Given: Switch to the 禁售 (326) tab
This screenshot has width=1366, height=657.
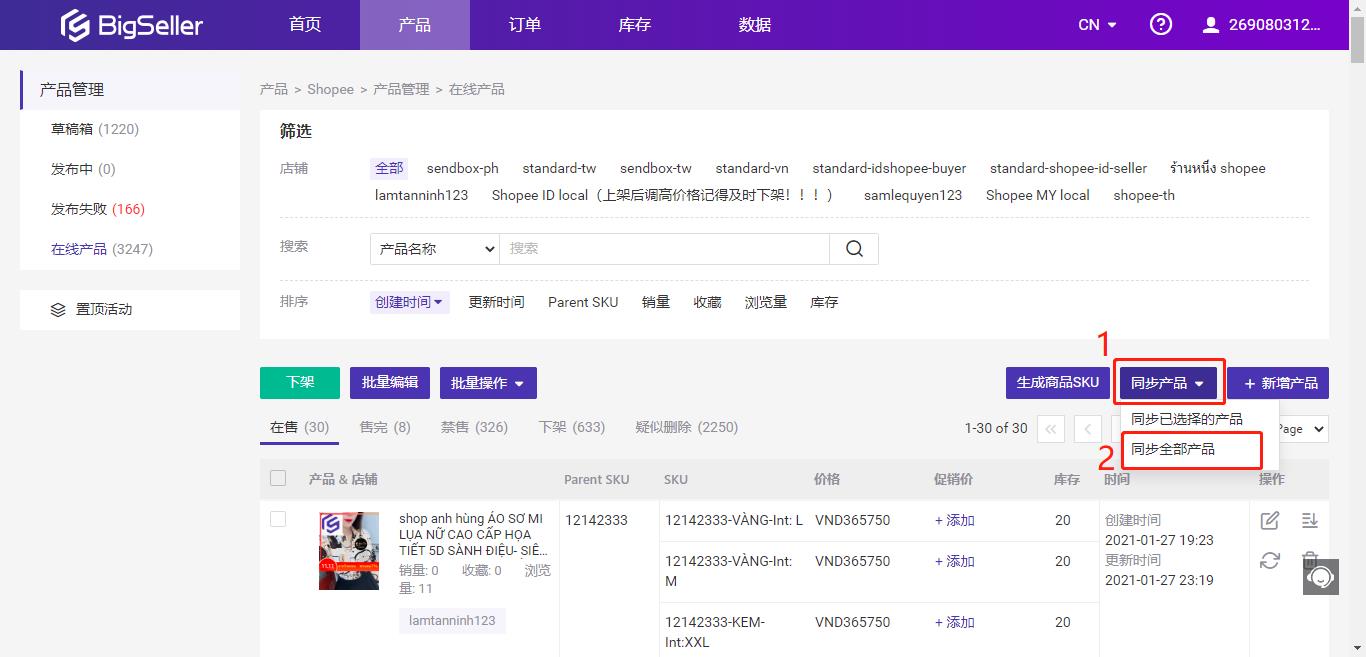Looking at the screenshot, I should (x=474, y=427).
